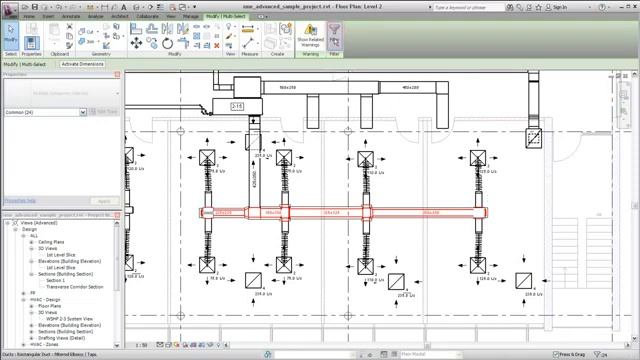
Task: Click the Activate Dimensions button
Action: coord(82,64)
